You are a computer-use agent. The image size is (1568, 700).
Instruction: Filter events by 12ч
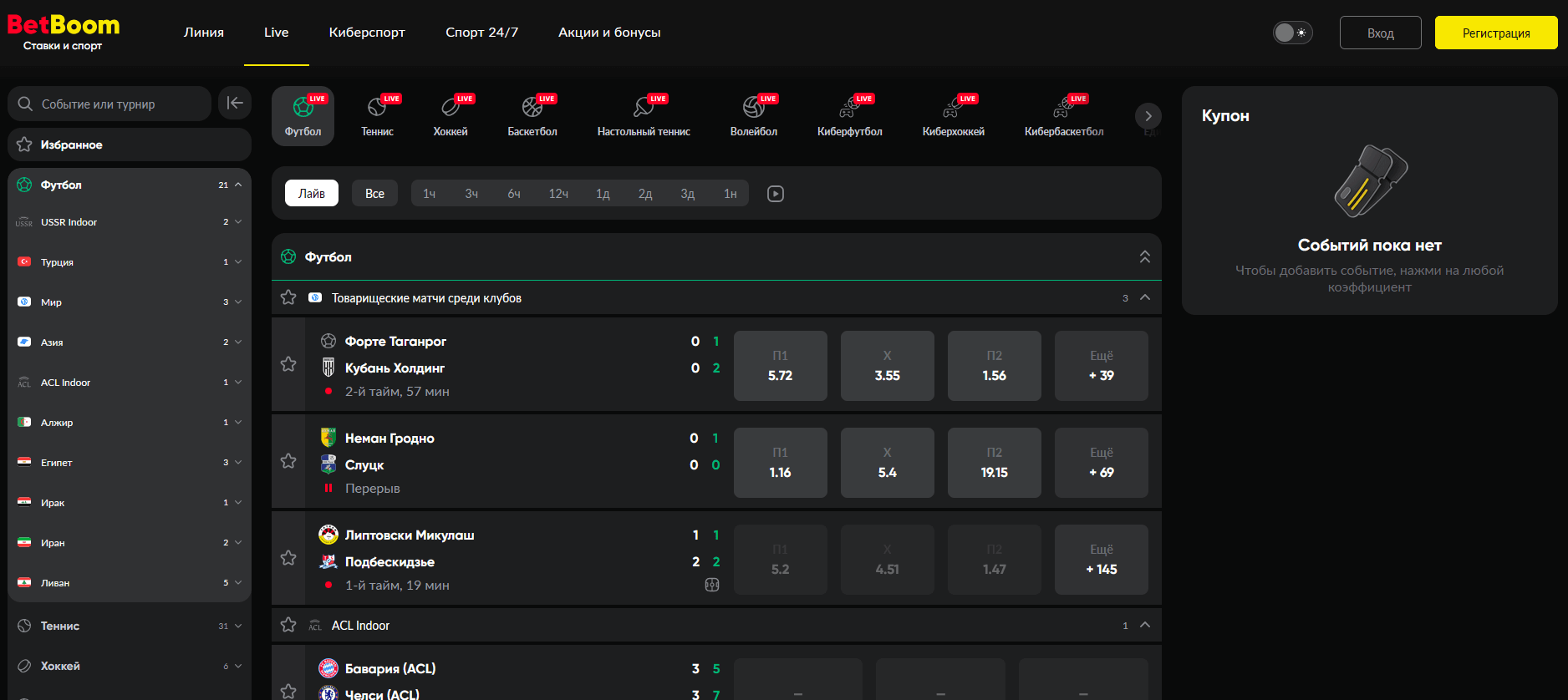click(x=558, y=193)
